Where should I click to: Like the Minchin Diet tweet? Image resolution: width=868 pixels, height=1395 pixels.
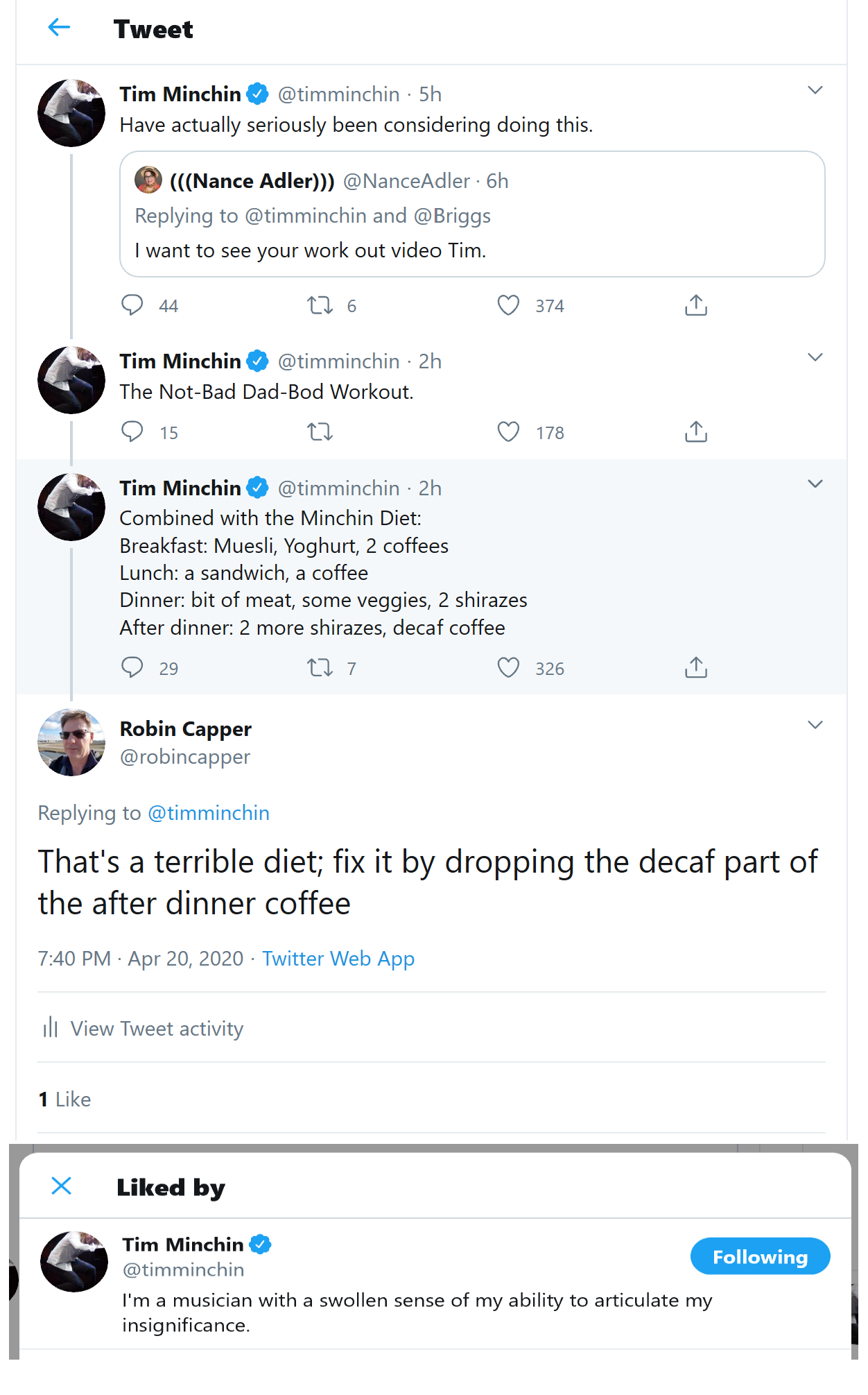(x=508, y=668)
